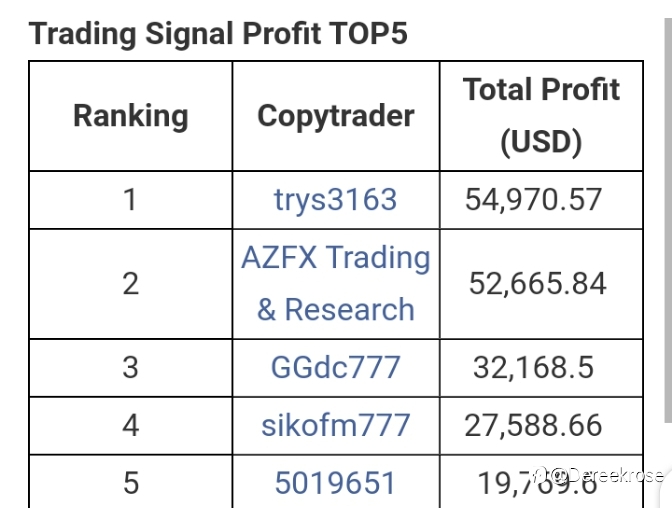This screenshot has height=508, width=672.
Task: Open the trys3163 copytrader link
Action: point(335,200)
